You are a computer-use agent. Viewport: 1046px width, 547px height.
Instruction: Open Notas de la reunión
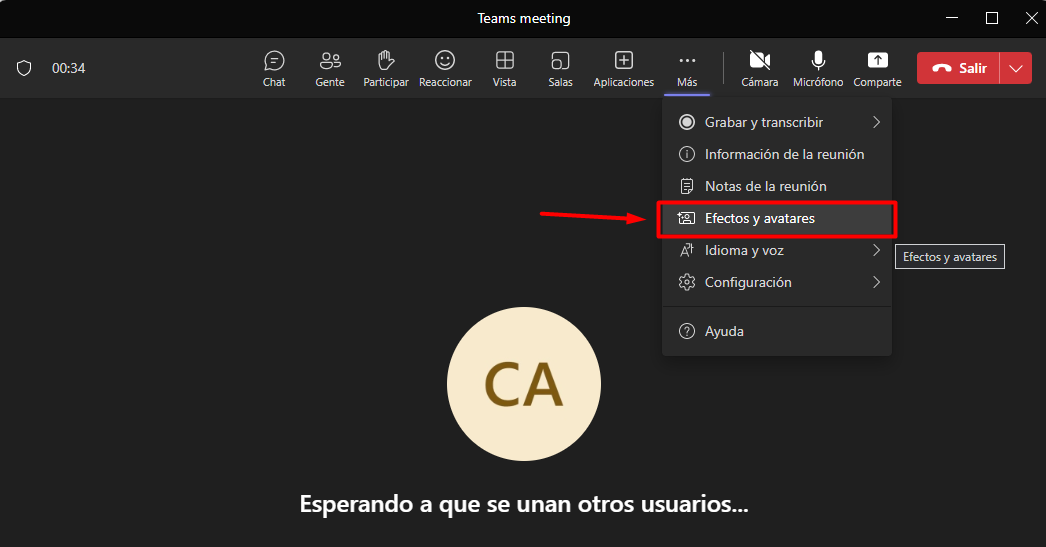click(777, 186)
